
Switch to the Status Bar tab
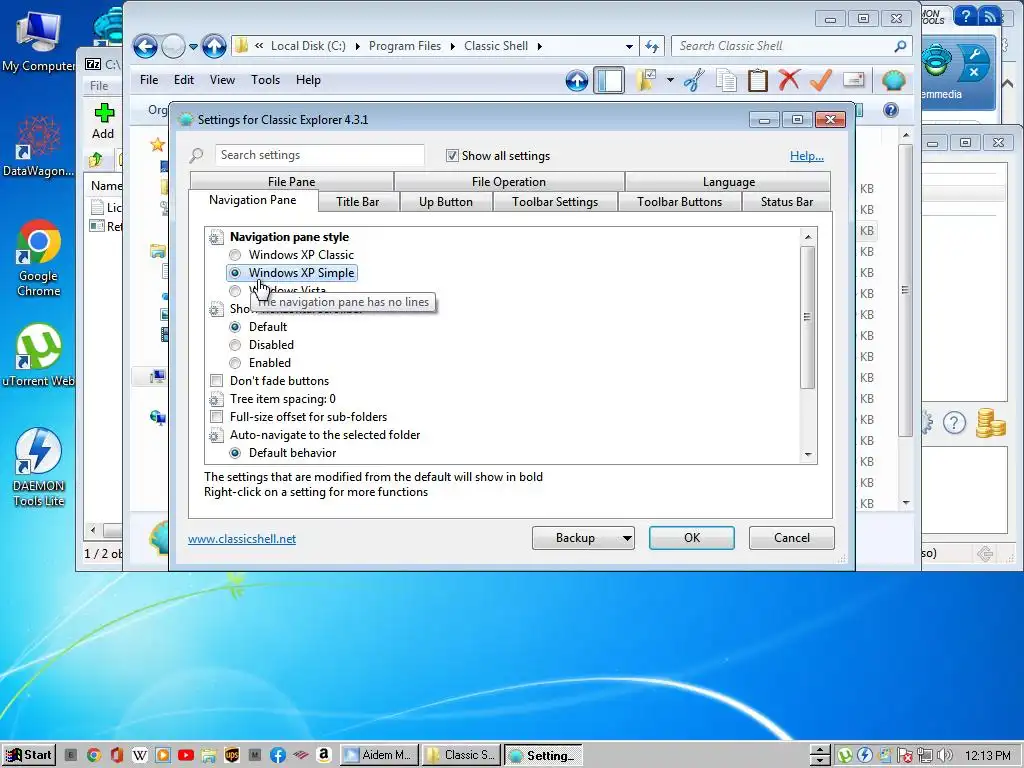787,202
